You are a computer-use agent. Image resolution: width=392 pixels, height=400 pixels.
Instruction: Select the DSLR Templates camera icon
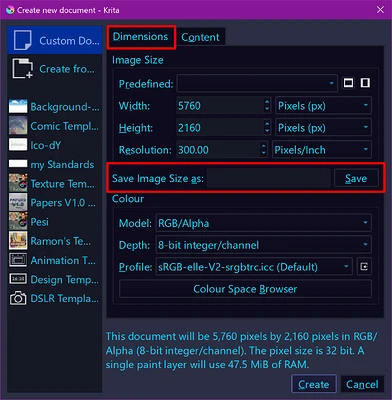point(18,298)
